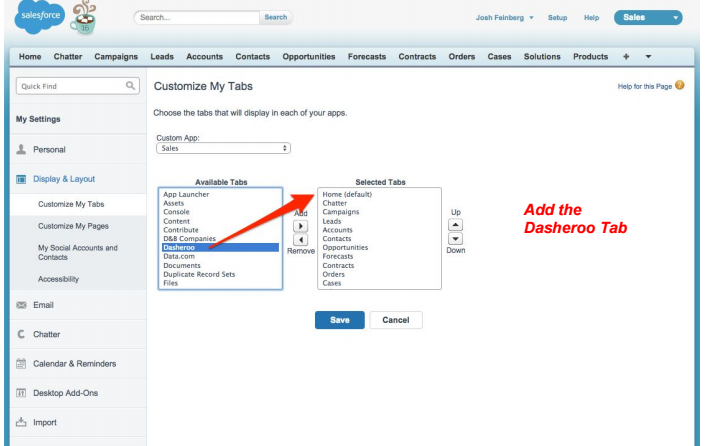Click the Salesforce cloud logo
The width and height of the screenshot is (705, 446).
40,17
